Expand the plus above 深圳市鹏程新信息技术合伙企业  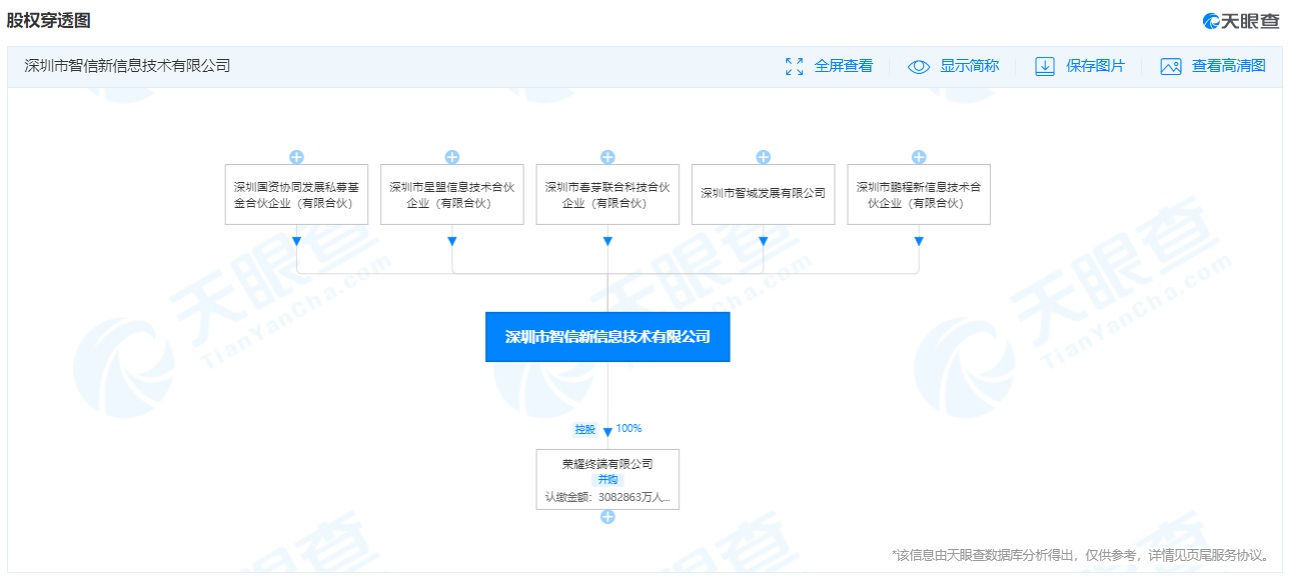pyautogui.click(x=919, y=157)
